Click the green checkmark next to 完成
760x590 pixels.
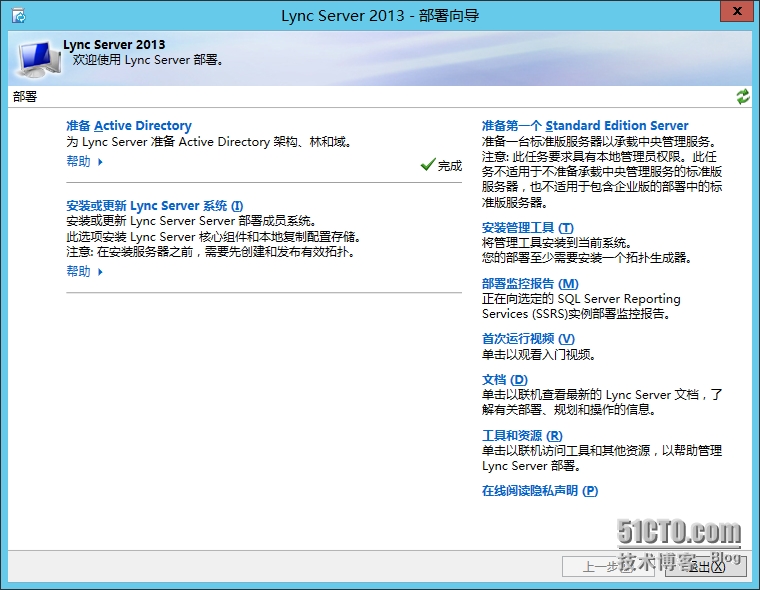tap(428, 165)
